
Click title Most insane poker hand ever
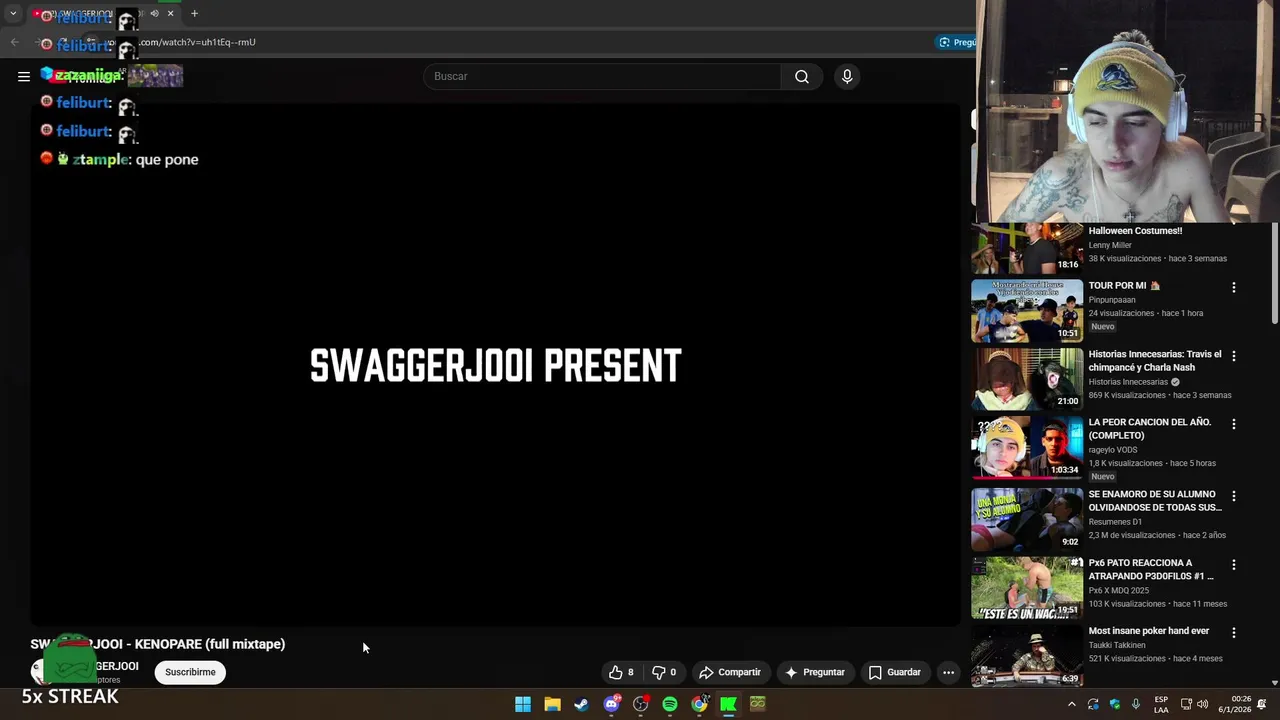pyautogui.click(x=1149, y=631)
